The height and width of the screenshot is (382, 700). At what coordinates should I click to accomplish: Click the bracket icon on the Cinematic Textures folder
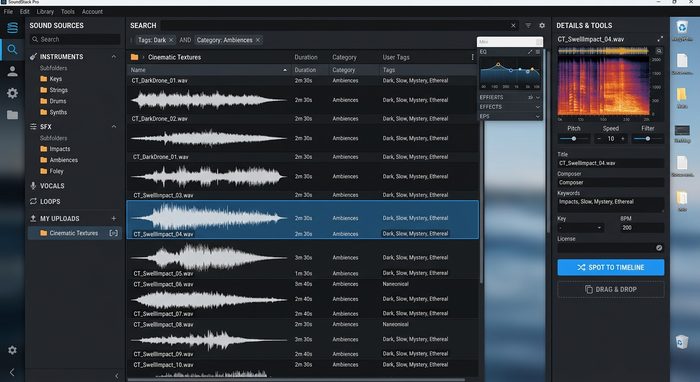(114, 233)
